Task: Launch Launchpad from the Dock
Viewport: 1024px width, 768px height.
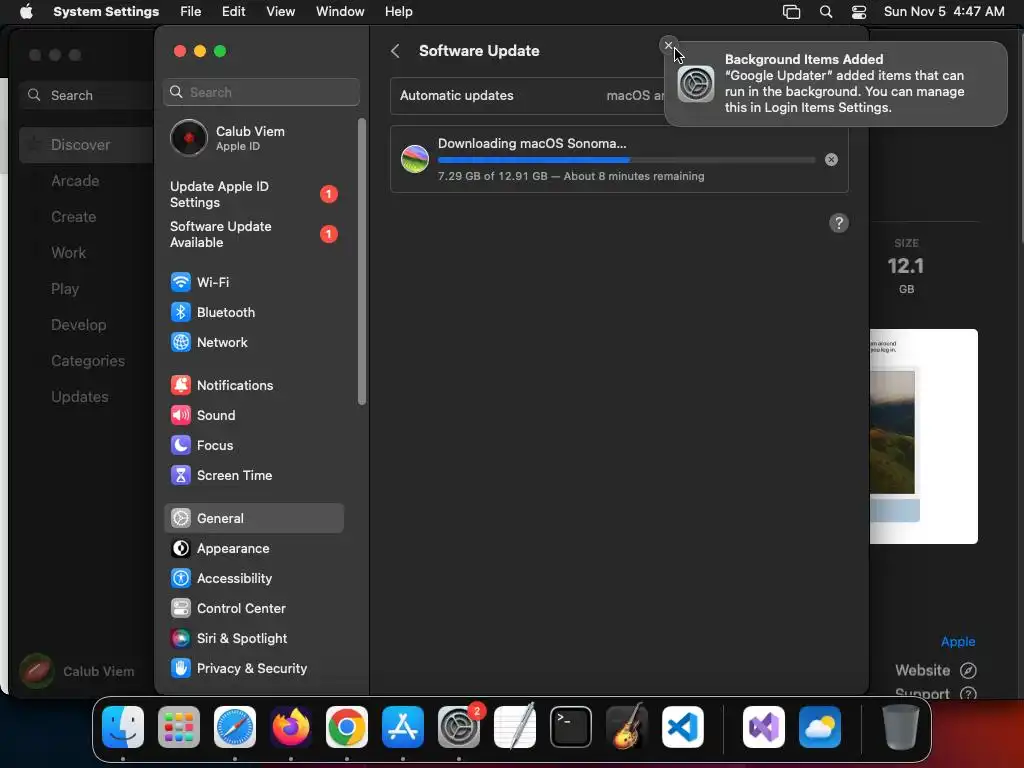Action: [179, 727]
